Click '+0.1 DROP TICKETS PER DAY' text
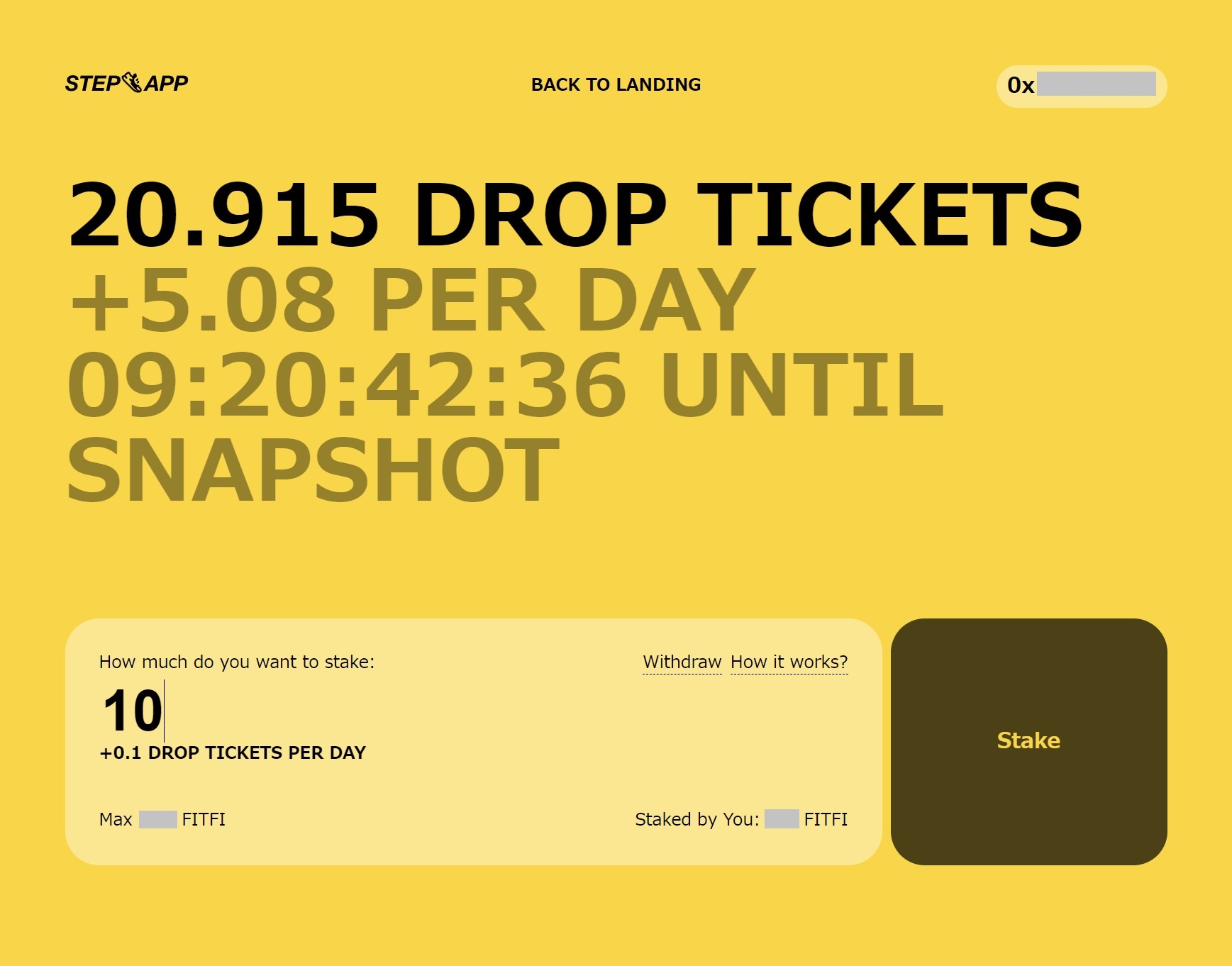Image resolution: width=1232 pixels, height=966 pixels. [233, 753]
